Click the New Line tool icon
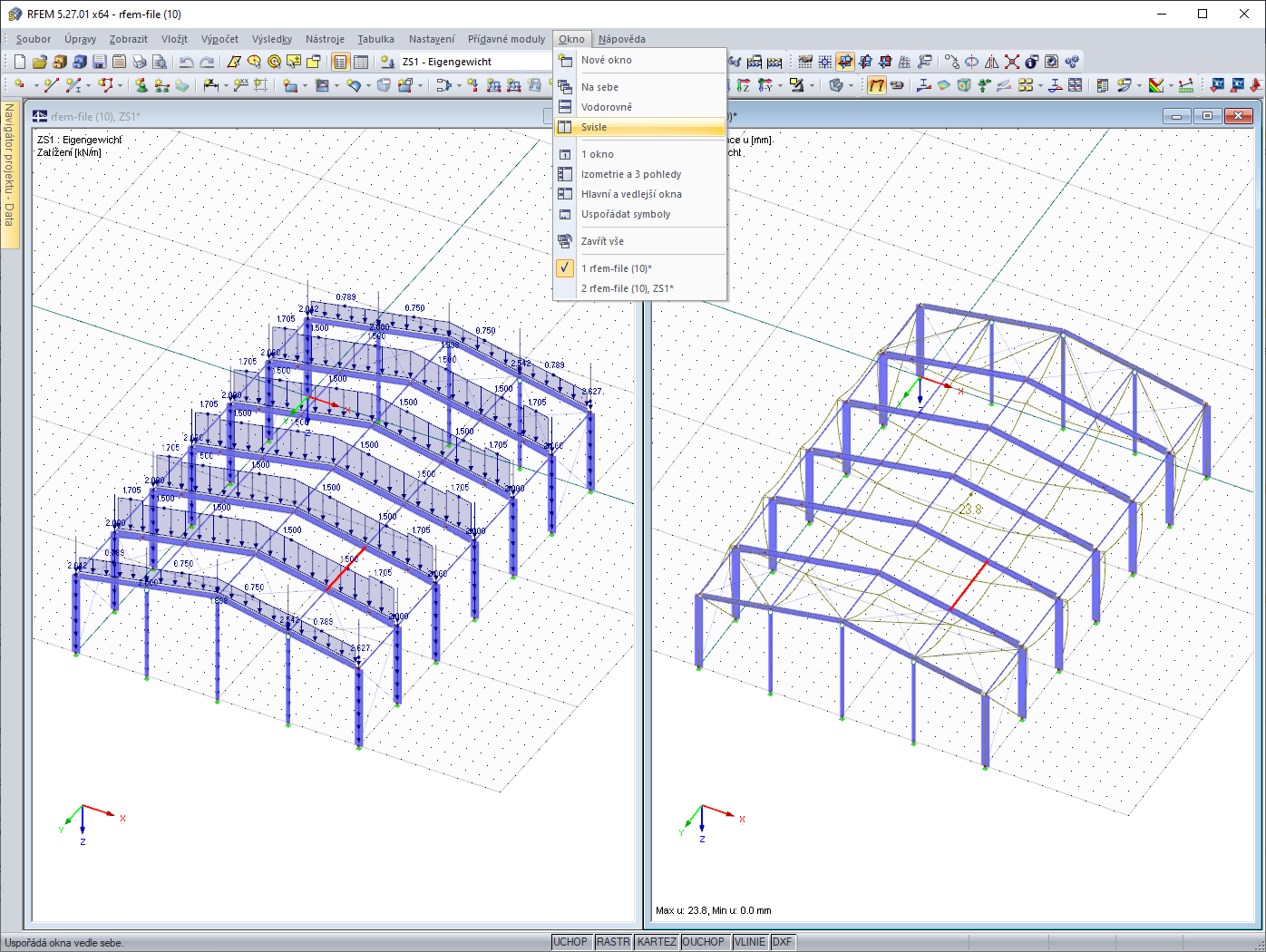Screen dimensions: 1266x952 coord(51,85)
